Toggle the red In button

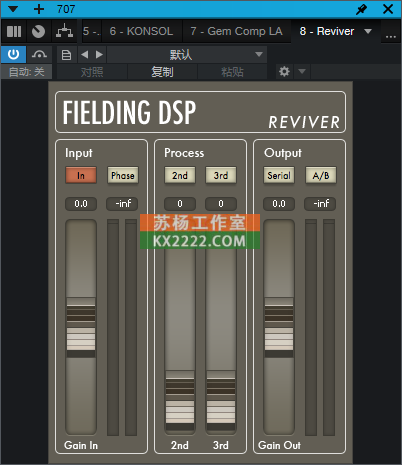tap(81, 175)
